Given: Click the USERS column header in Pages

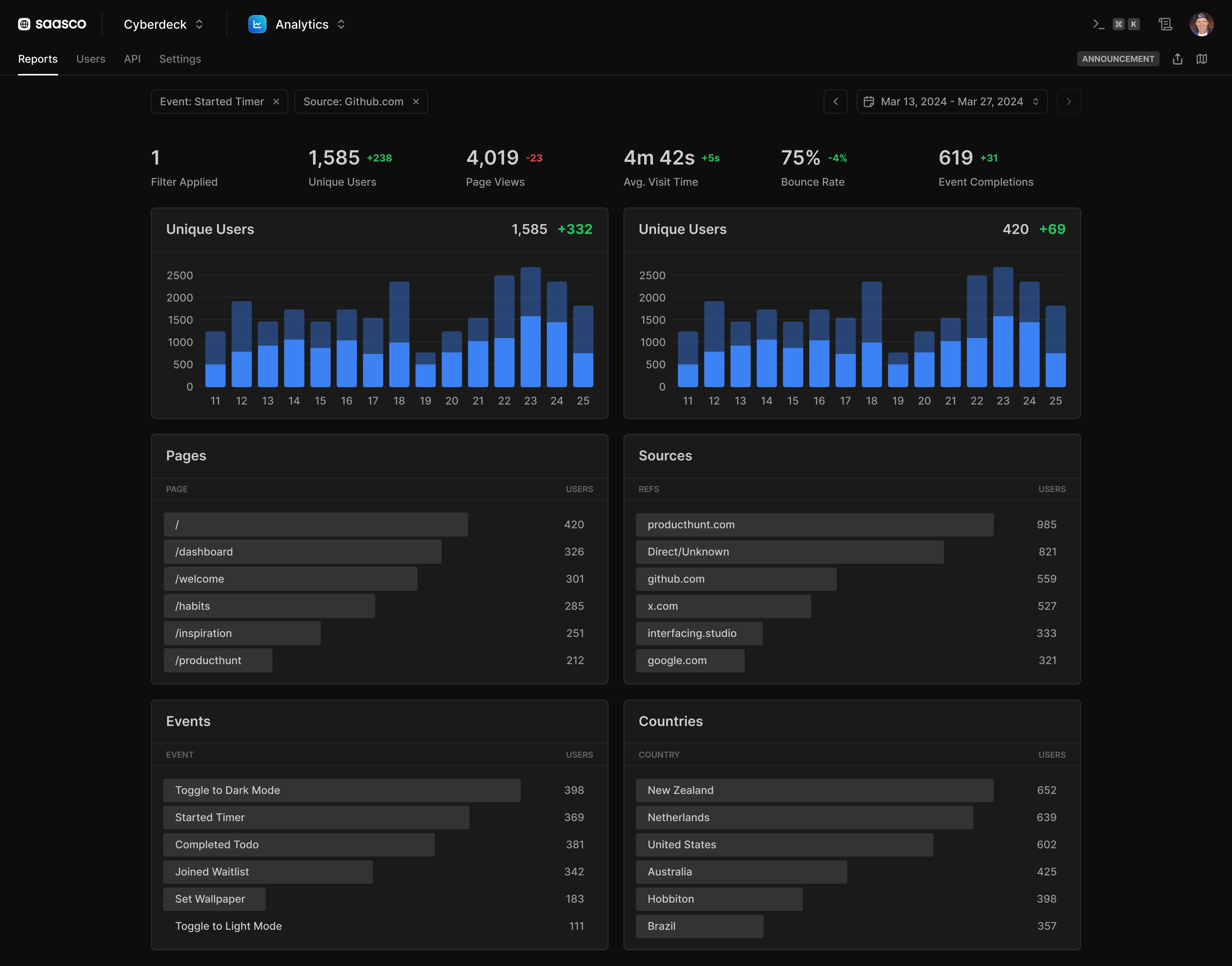Looking at the screenshot, I should [579, 489].
